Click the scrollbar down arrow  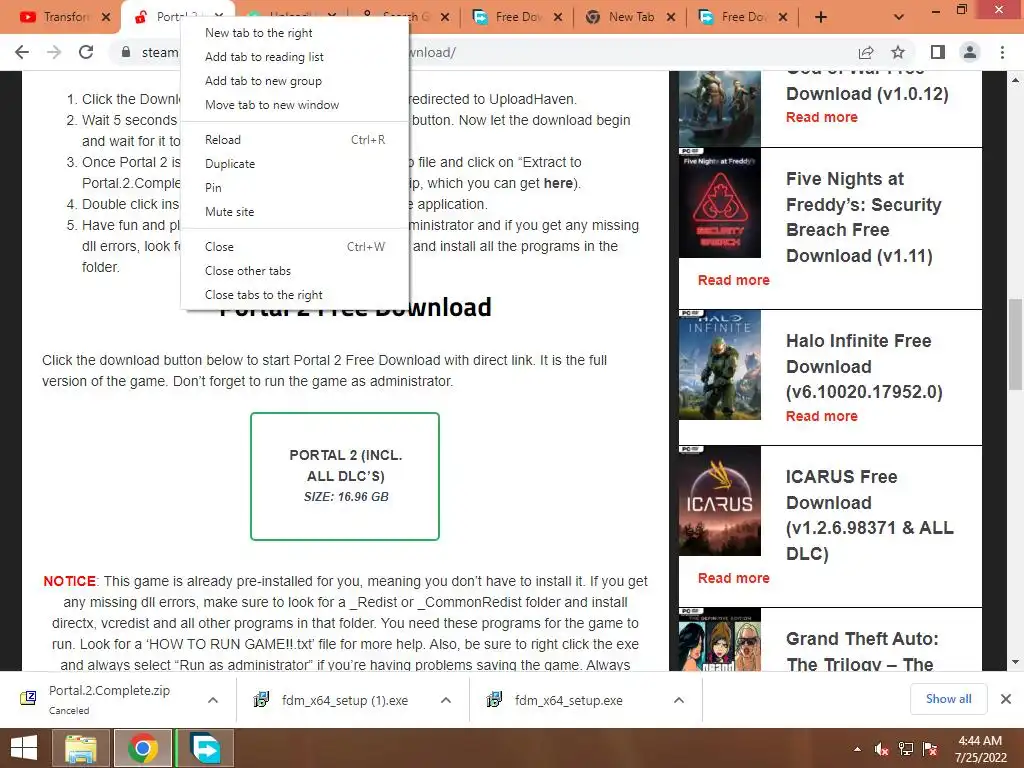click(1016, 662)
